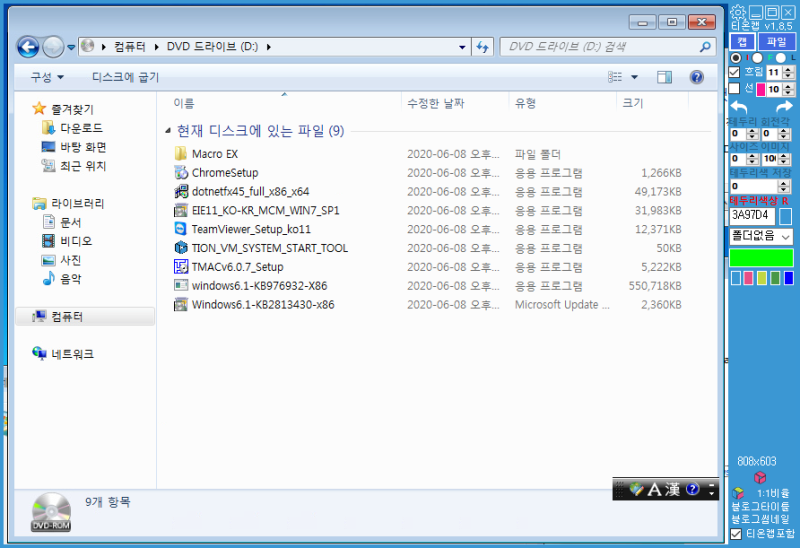The image size is (800, 548).
Task: Open 바탕 화면 in navigation pane
Action: 83,147
